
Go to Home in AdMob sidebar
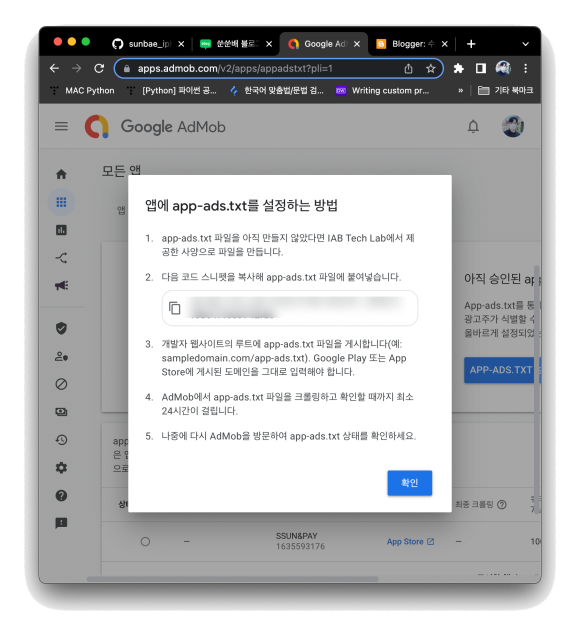coord(61,174)
